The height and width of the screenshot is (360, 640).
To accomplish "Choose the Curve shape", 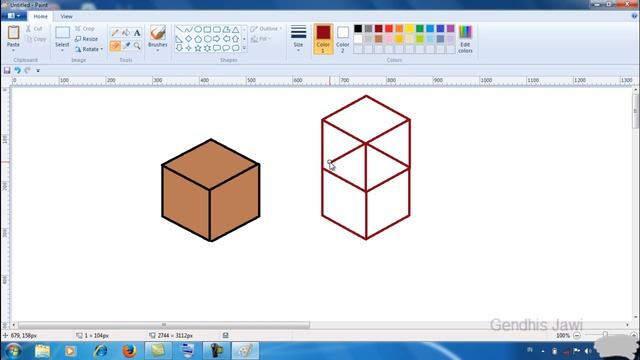I will 188,29.
